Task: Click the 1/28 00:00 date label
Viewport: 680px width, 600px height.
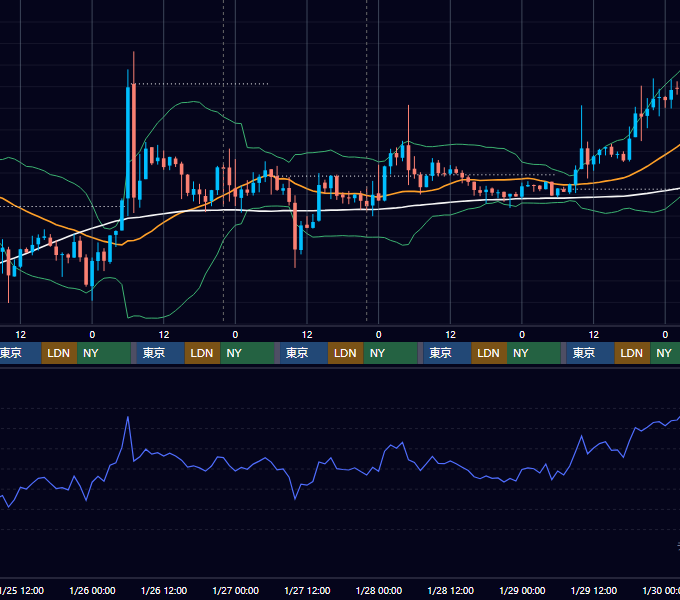Action: coord(379,590)
